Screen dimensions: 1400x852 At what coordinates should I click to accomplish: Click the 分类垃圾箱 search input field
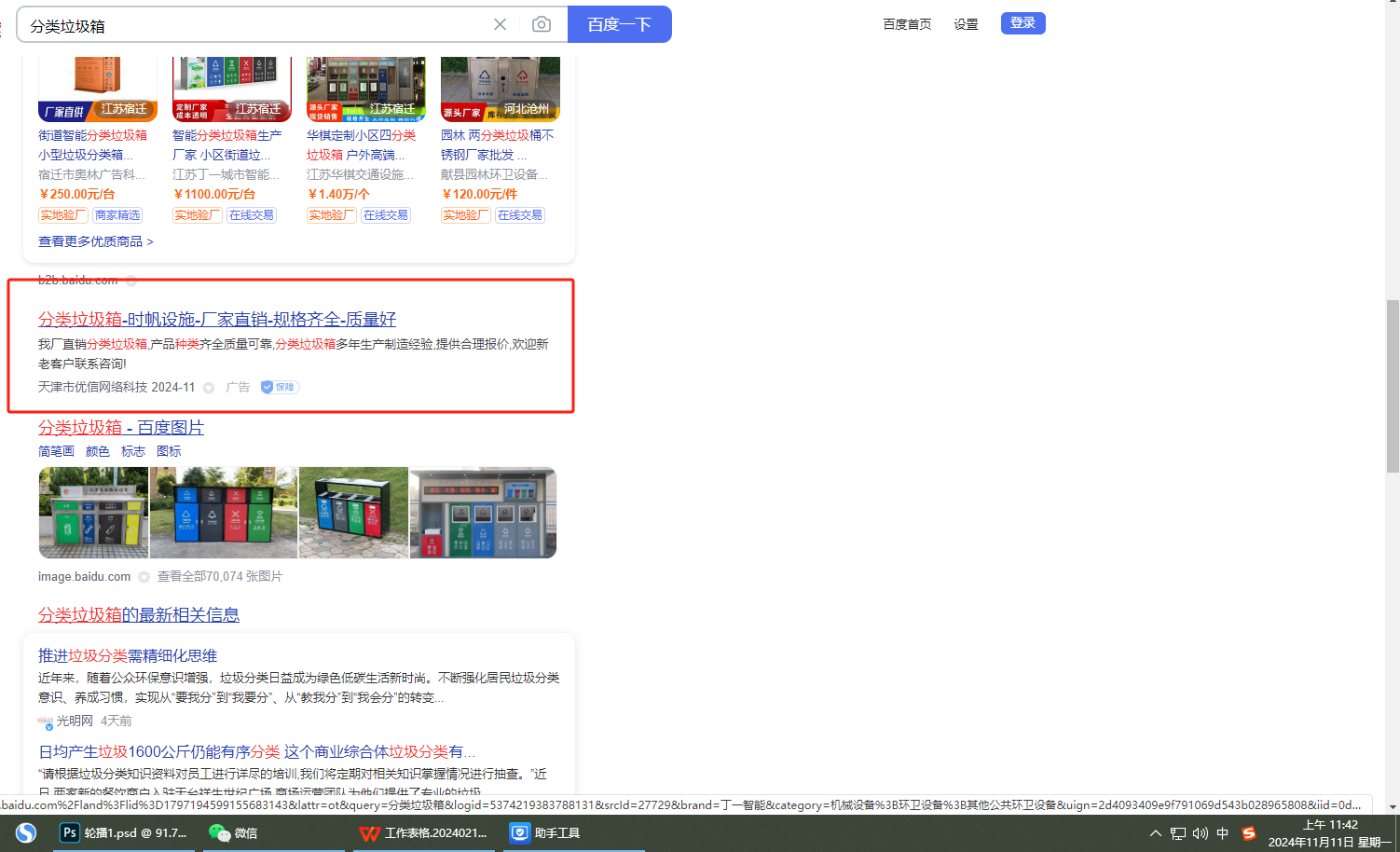click(x=252, y=25)
